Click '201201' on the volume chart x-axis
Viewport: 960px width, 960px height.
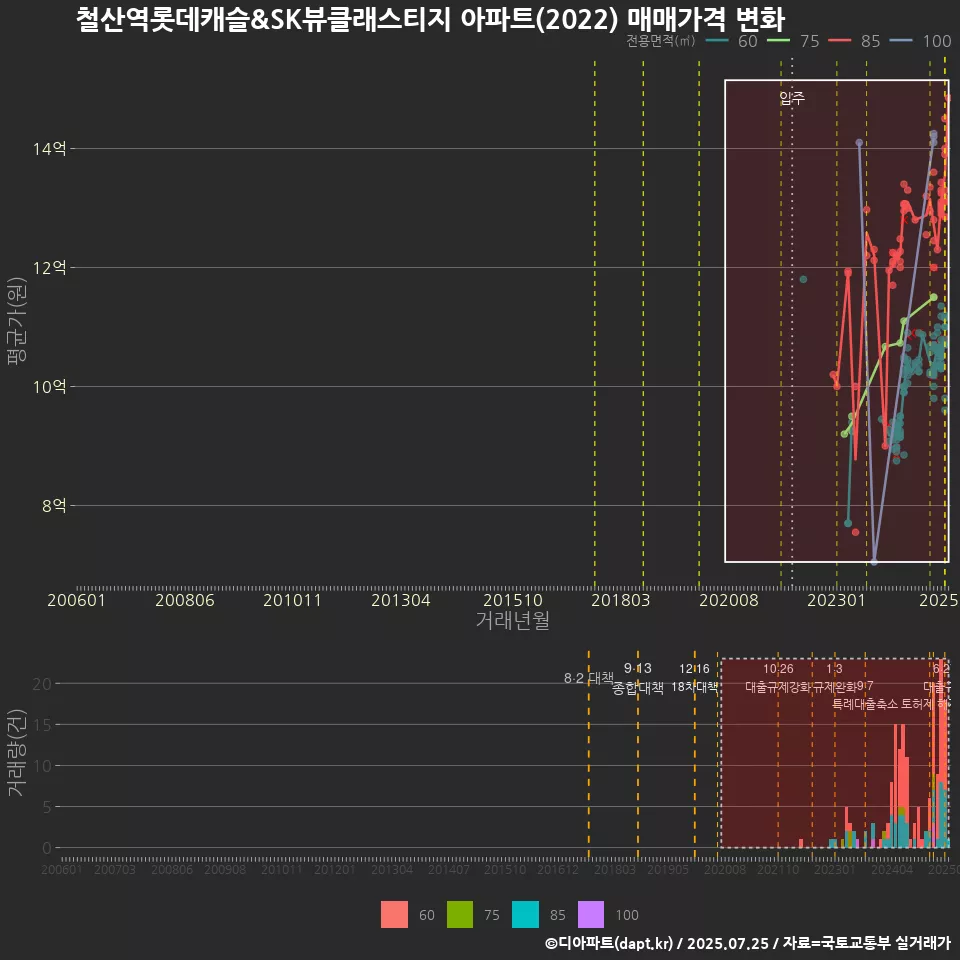pos(335,869)
